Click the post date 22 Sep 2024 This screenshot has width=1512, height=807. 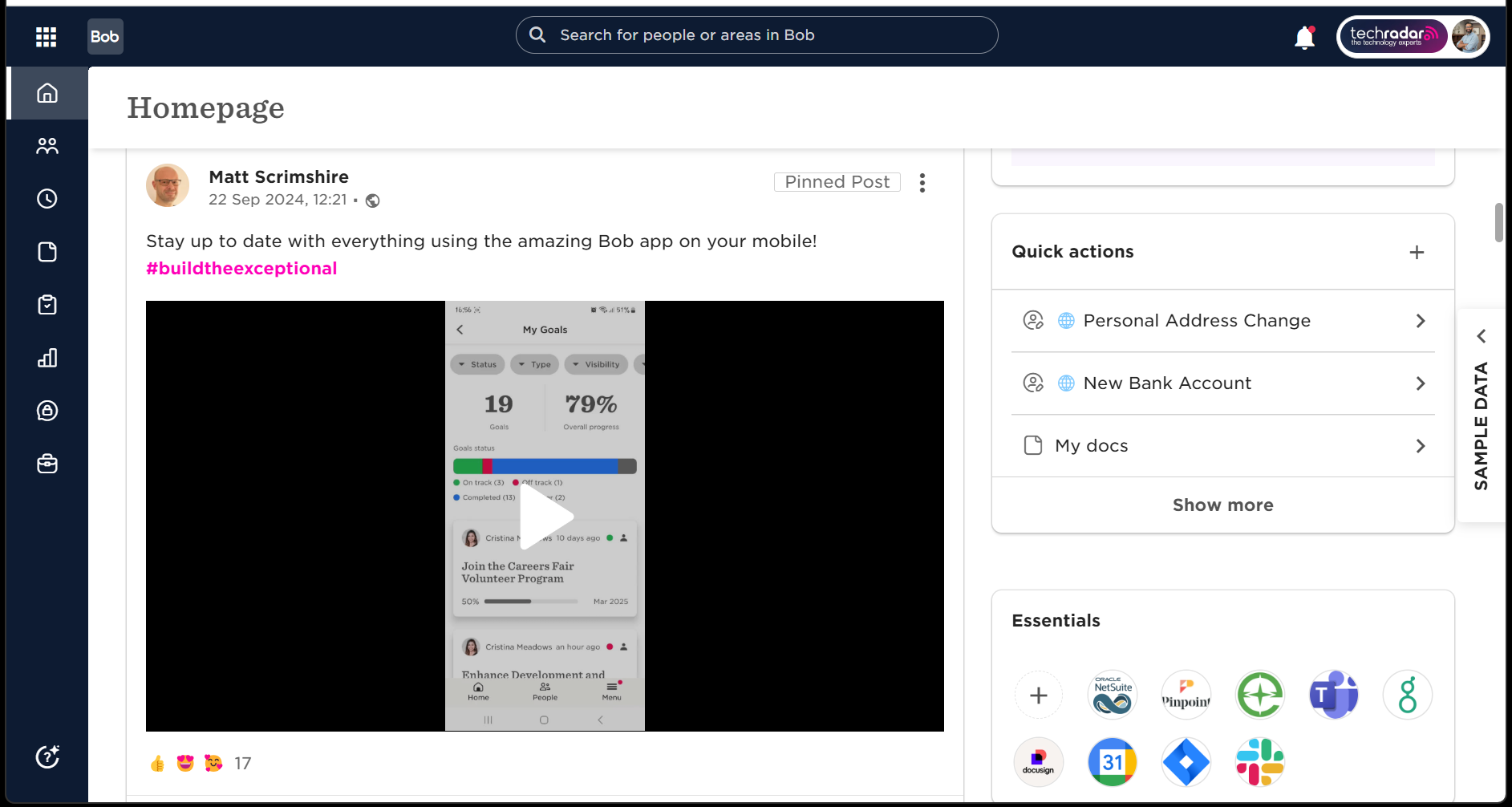pyautogui.click(x=278, y=200)
